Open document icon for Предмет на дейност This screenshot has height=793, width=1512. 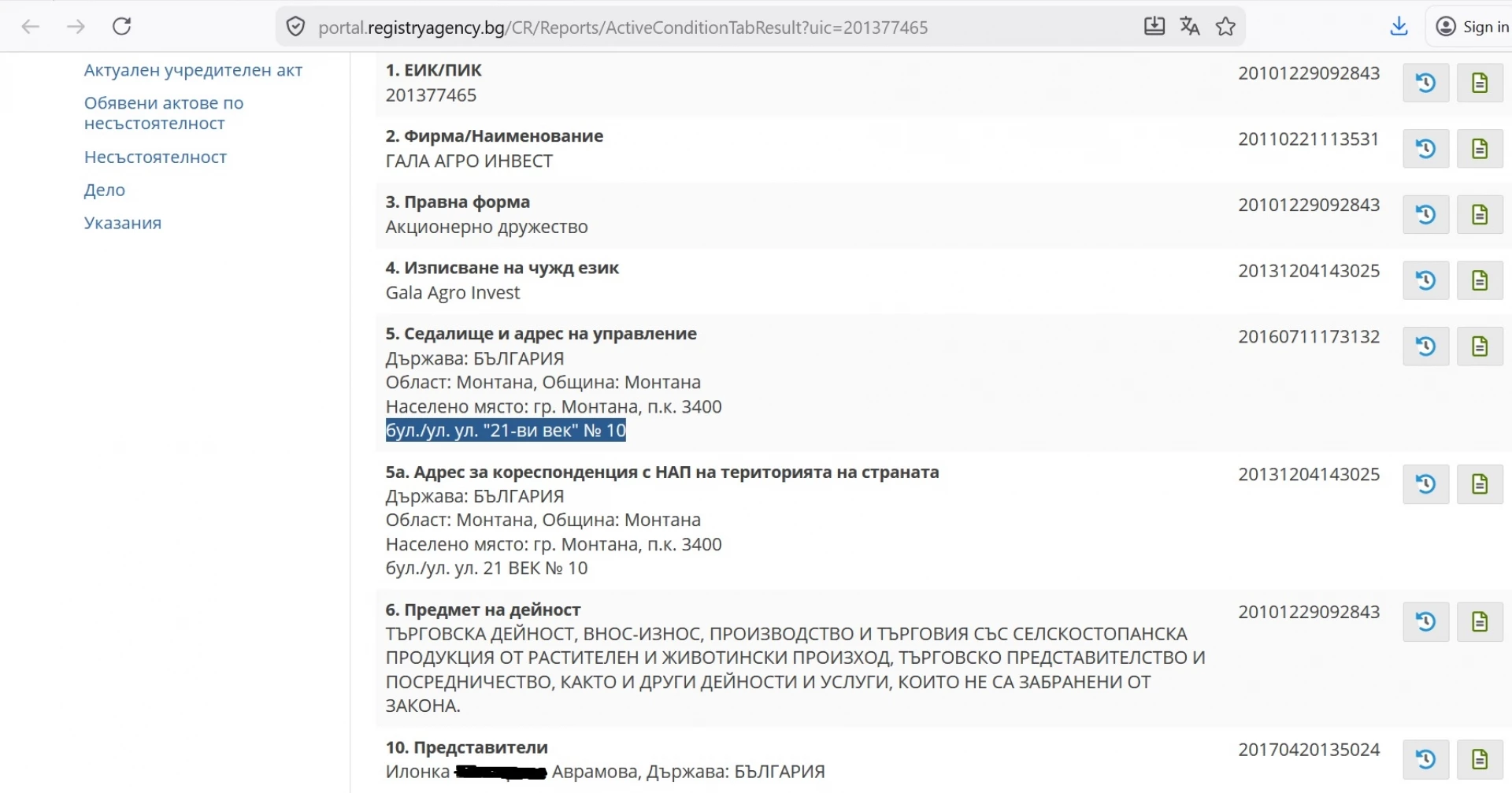point(1480,622)
